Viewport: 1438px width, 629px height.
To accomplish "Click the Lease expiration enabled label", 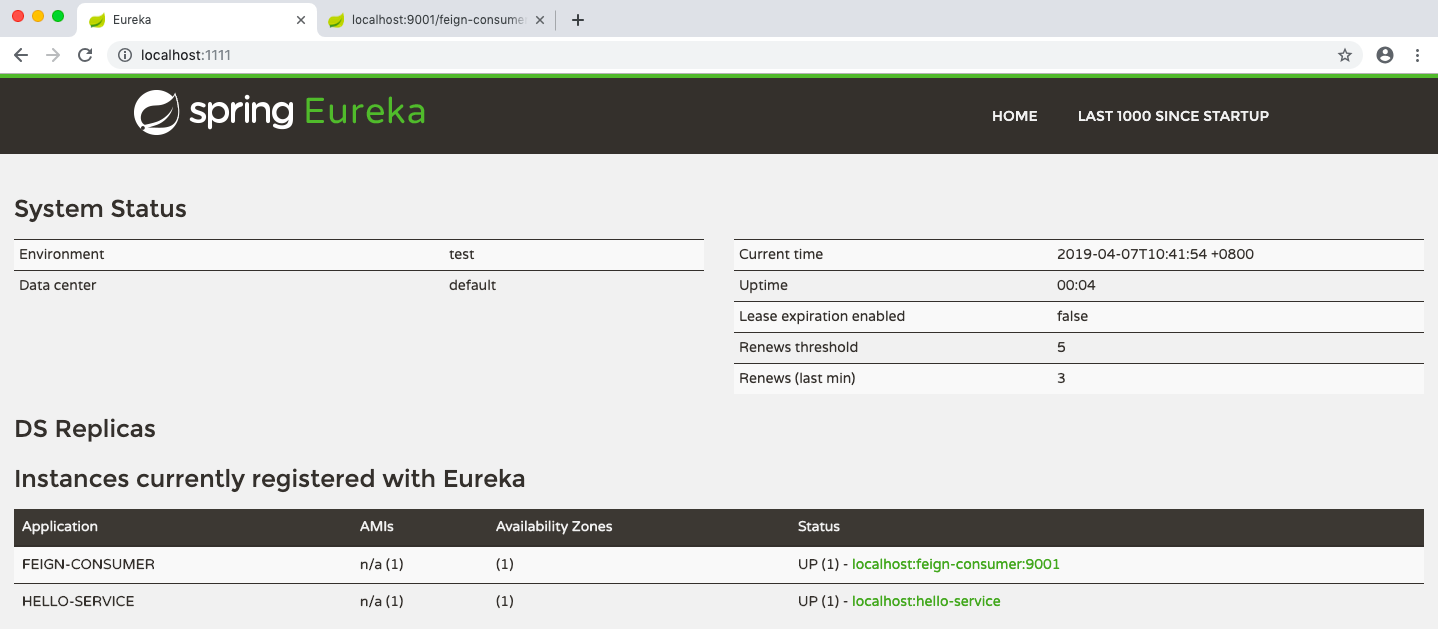I will pos(822,316).
